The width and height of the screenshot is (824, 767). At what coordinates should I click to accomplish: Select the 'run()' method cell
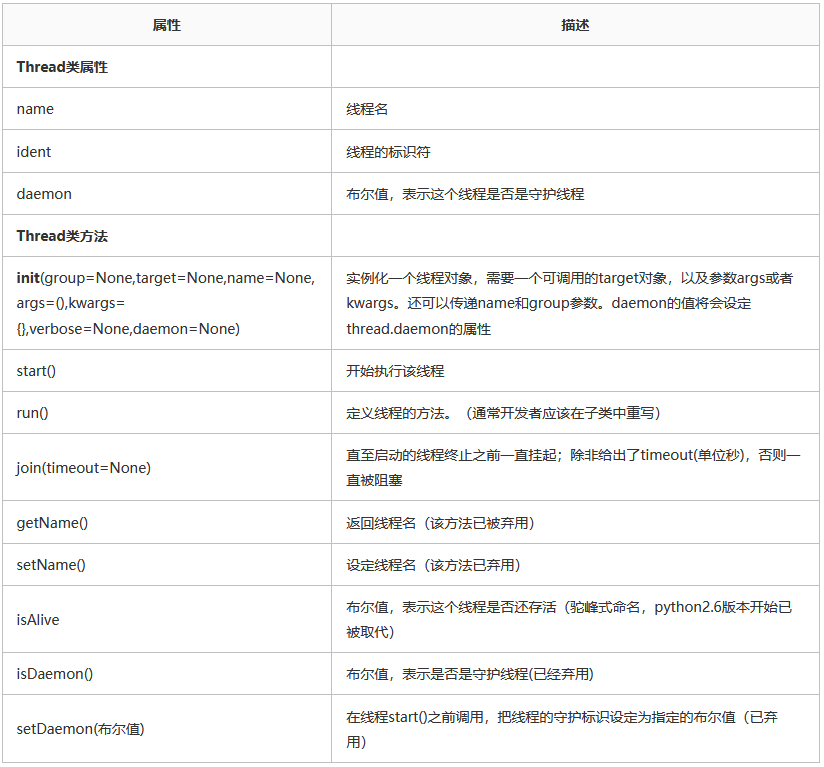tap(167, 412)
